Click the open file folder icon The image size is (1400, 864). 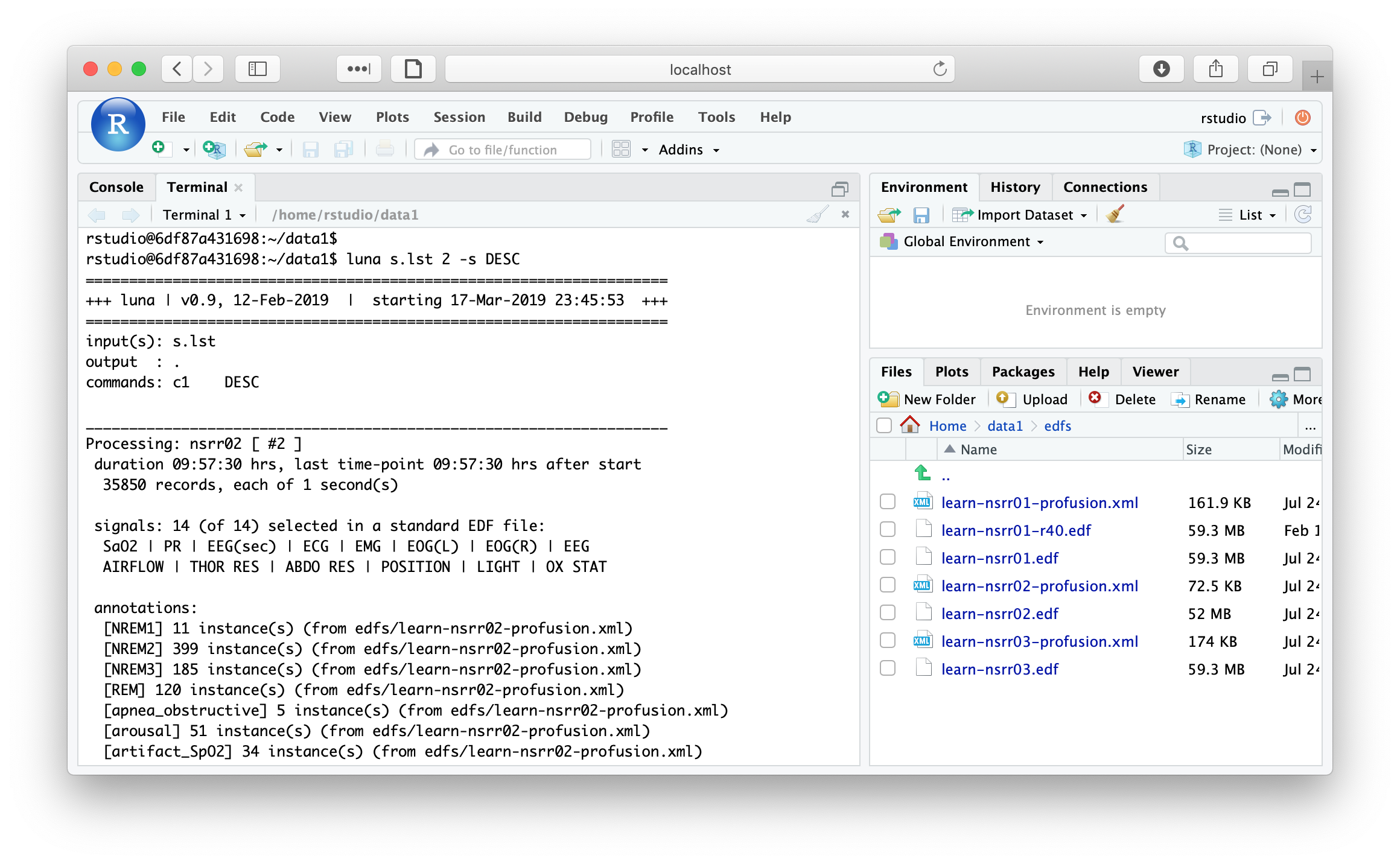click(x=256, y=149)
